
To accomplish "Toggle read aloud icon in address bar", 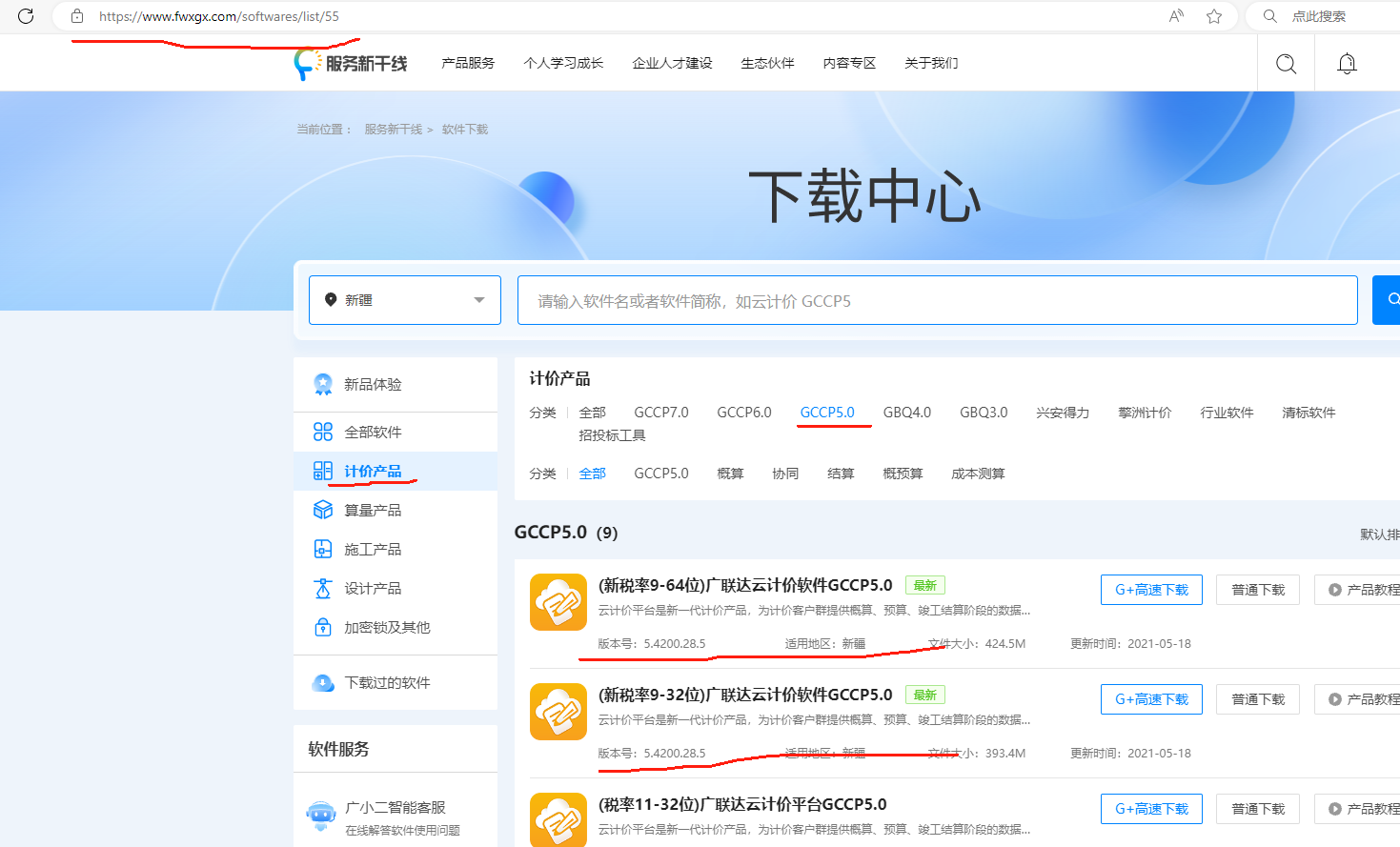I will (x=1176, y=16).
